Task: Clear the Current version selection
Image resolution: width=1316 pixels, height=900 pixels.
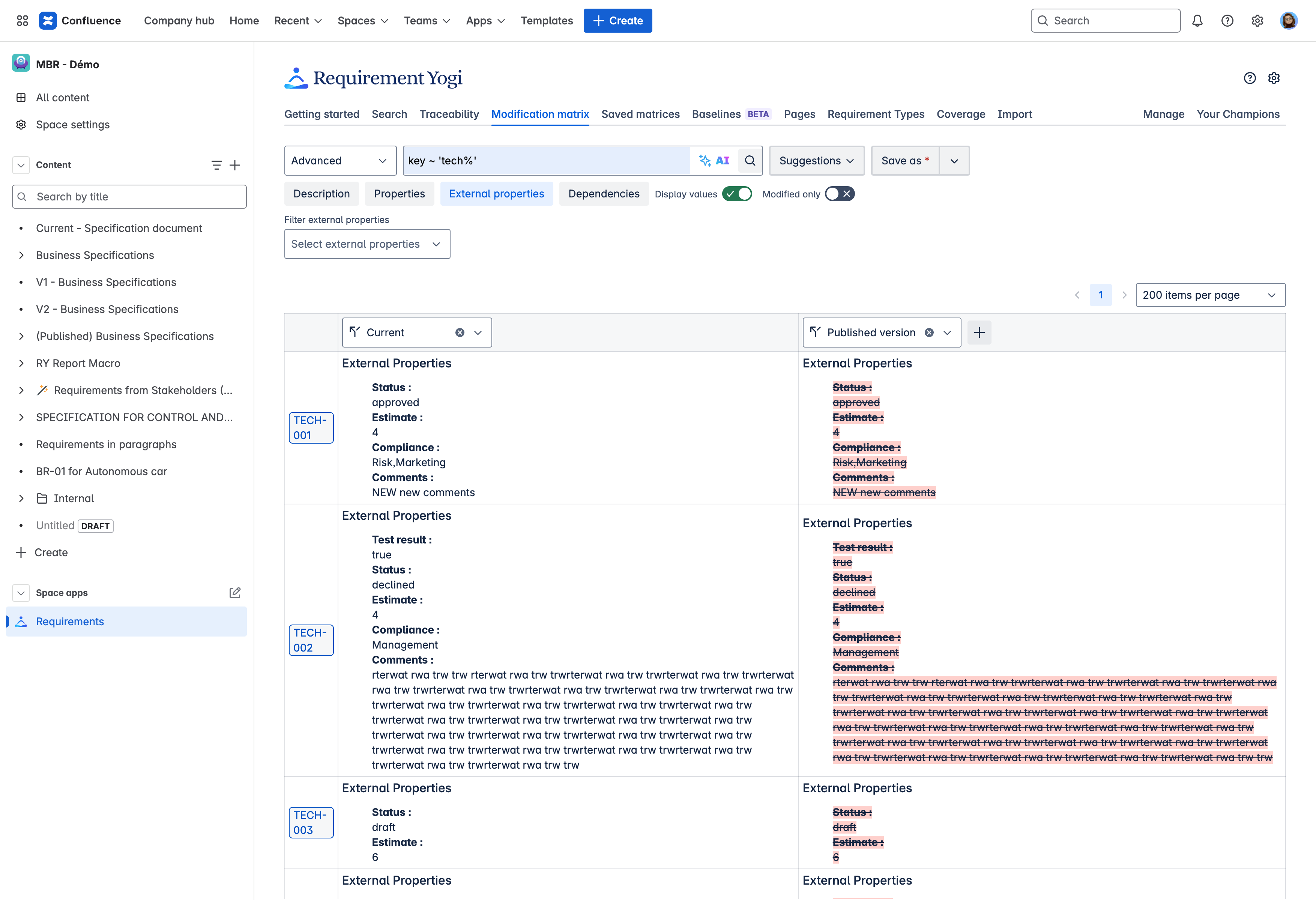Action: coord(460,333)
